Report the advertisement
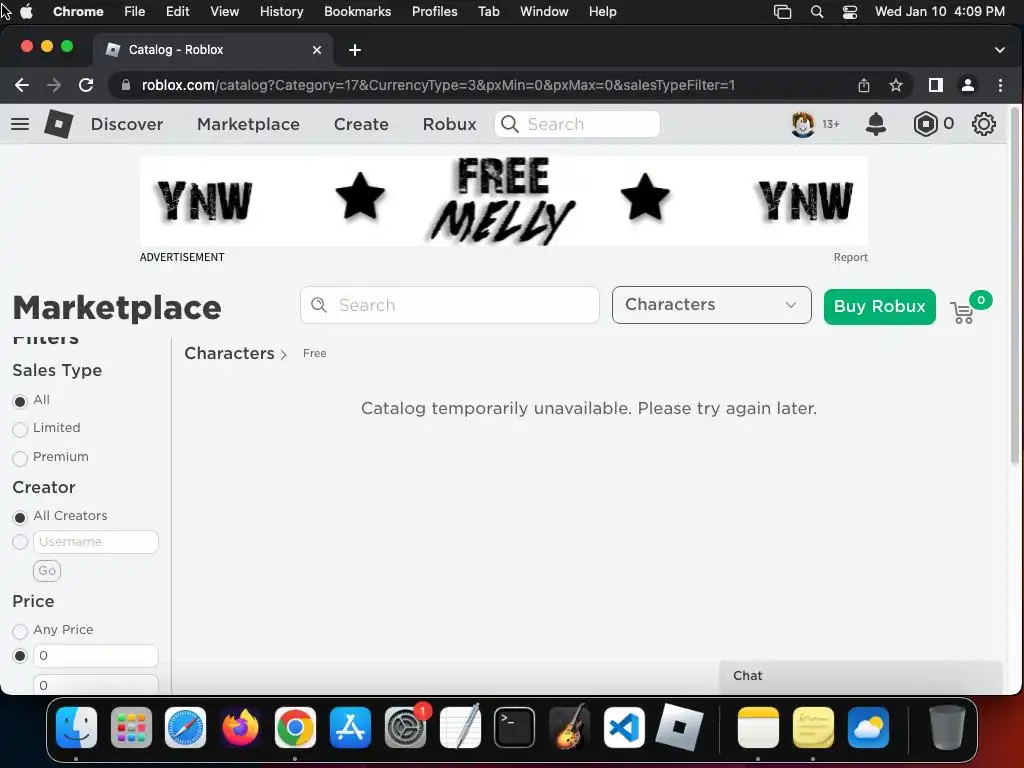 point(850,257)
